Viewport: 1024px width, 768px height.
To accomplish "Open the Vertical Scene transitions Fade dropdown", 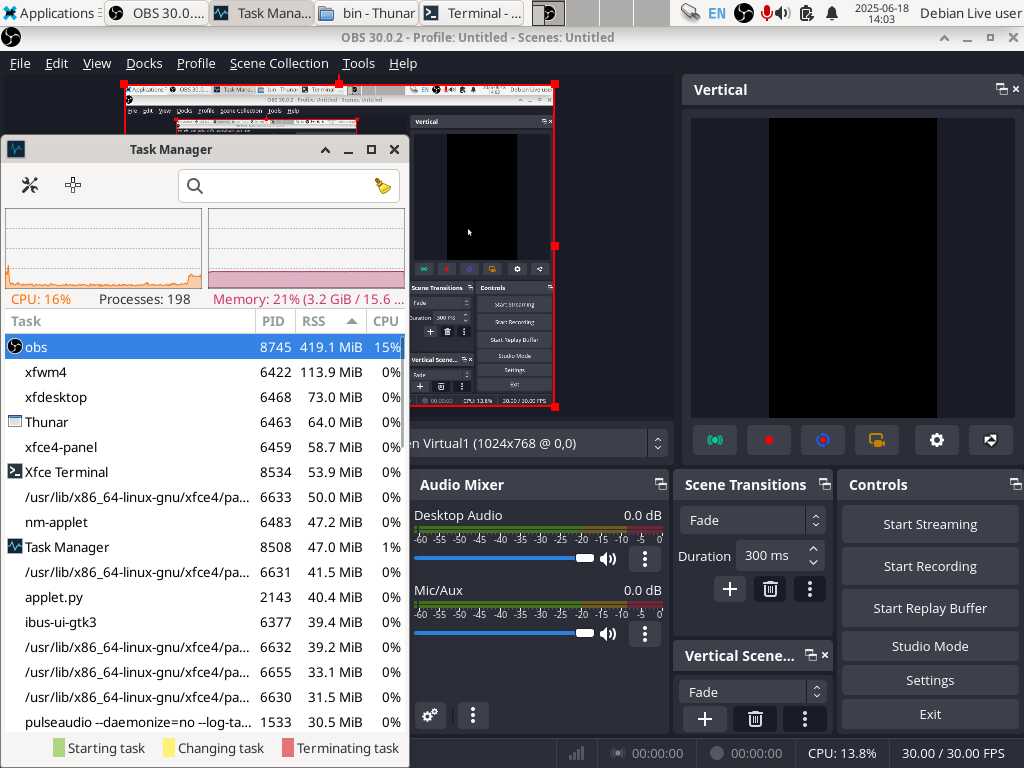I will pos(752,692).
